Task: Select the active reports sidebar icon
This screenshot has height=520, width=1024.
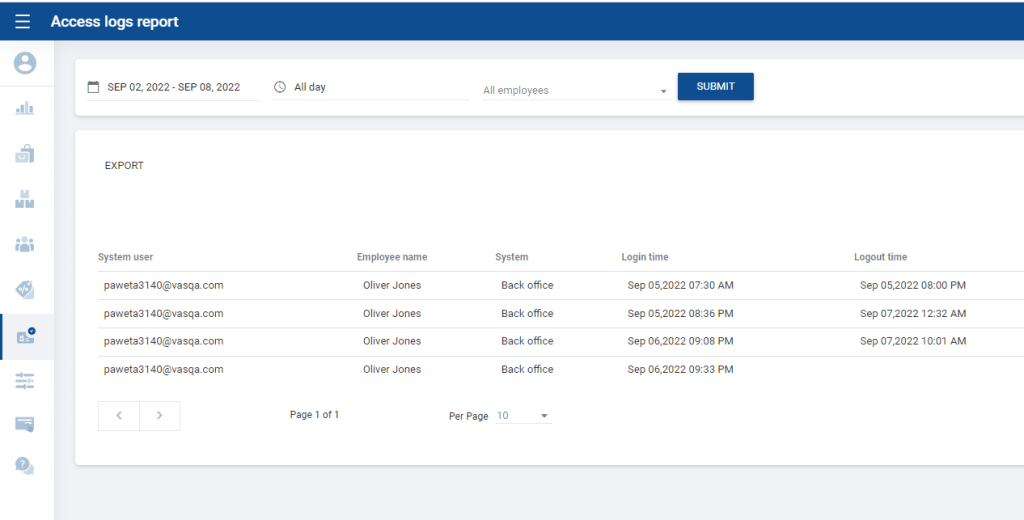Action: 26,336
